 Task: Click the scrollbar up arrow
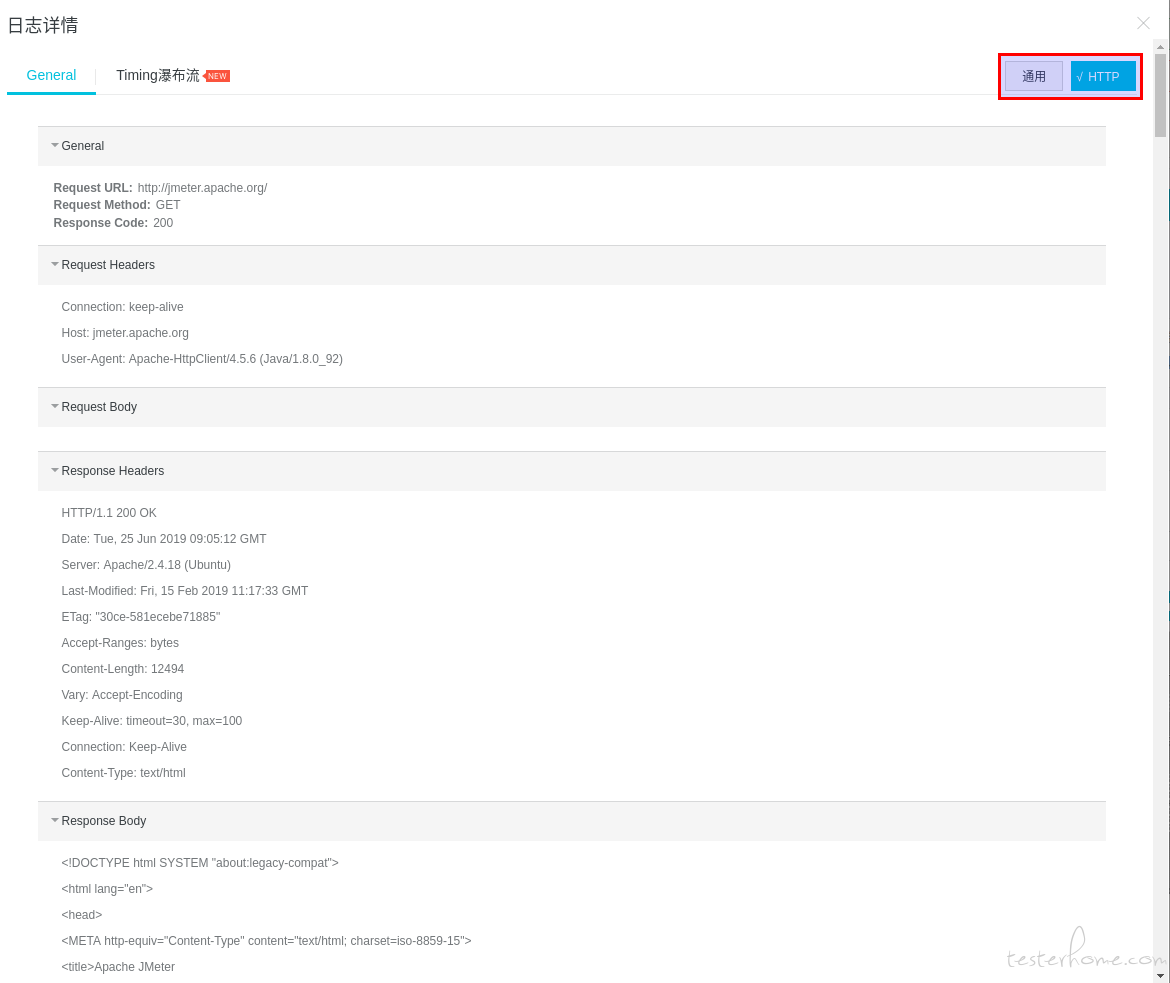(x=1160, y=47)
